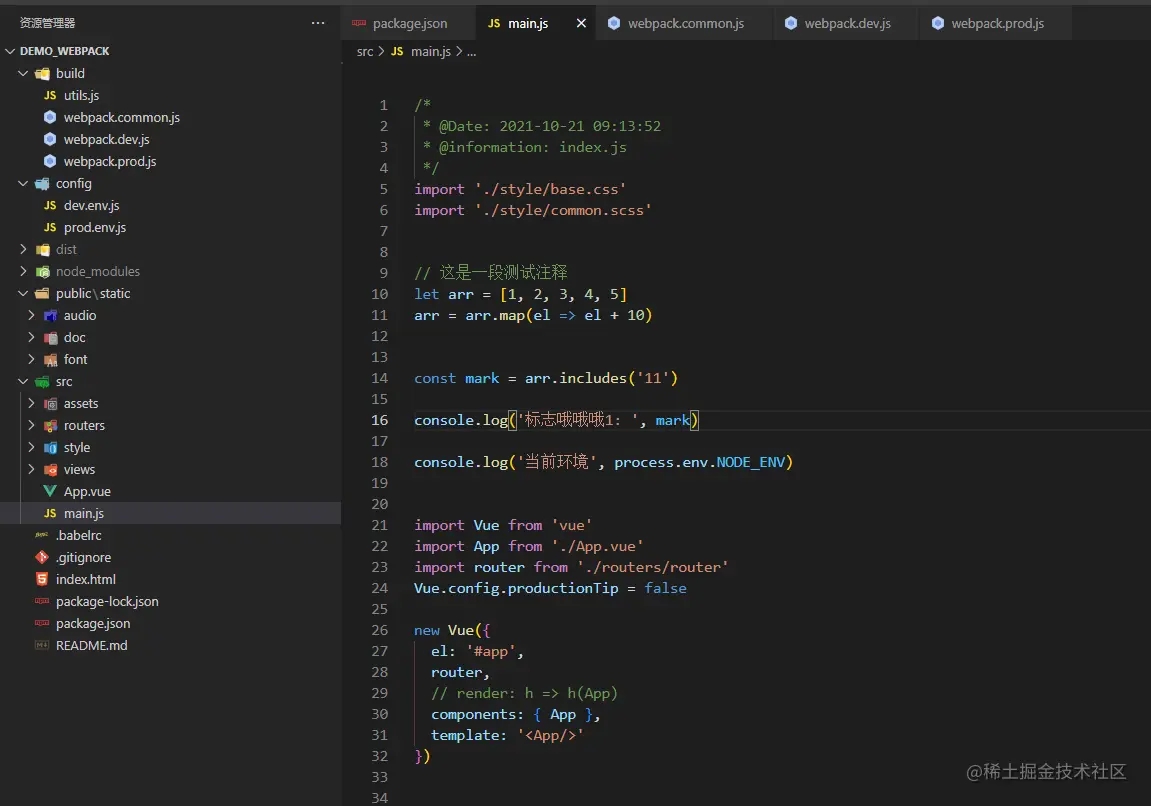Screen dimensions: 1151x806
Task: Place cursor on NODE_ENV in line 18
Action: click(x=750, y=462)
